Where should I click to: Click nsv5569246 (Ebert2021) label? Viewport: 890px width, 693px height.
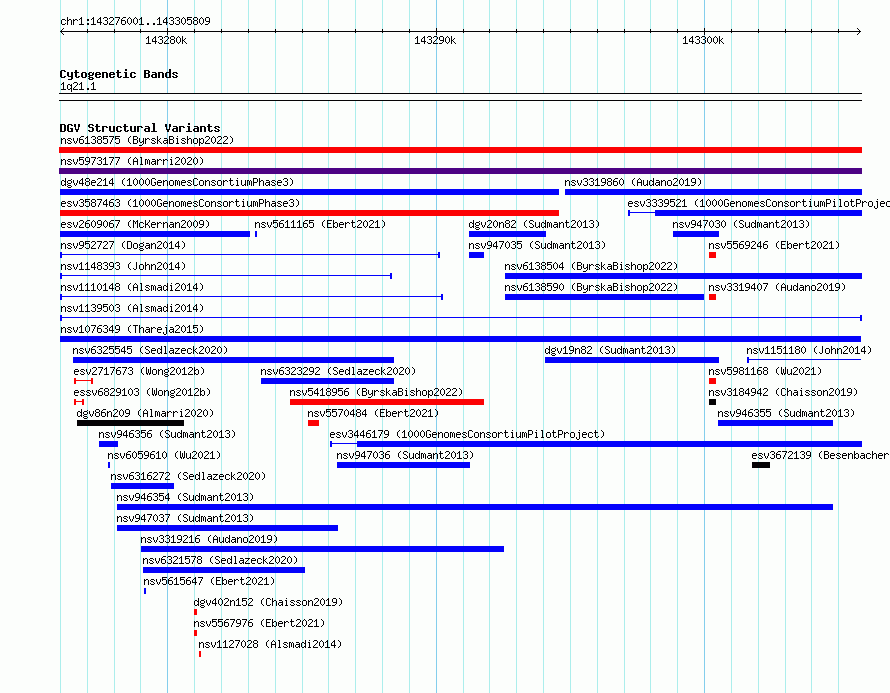774,245
